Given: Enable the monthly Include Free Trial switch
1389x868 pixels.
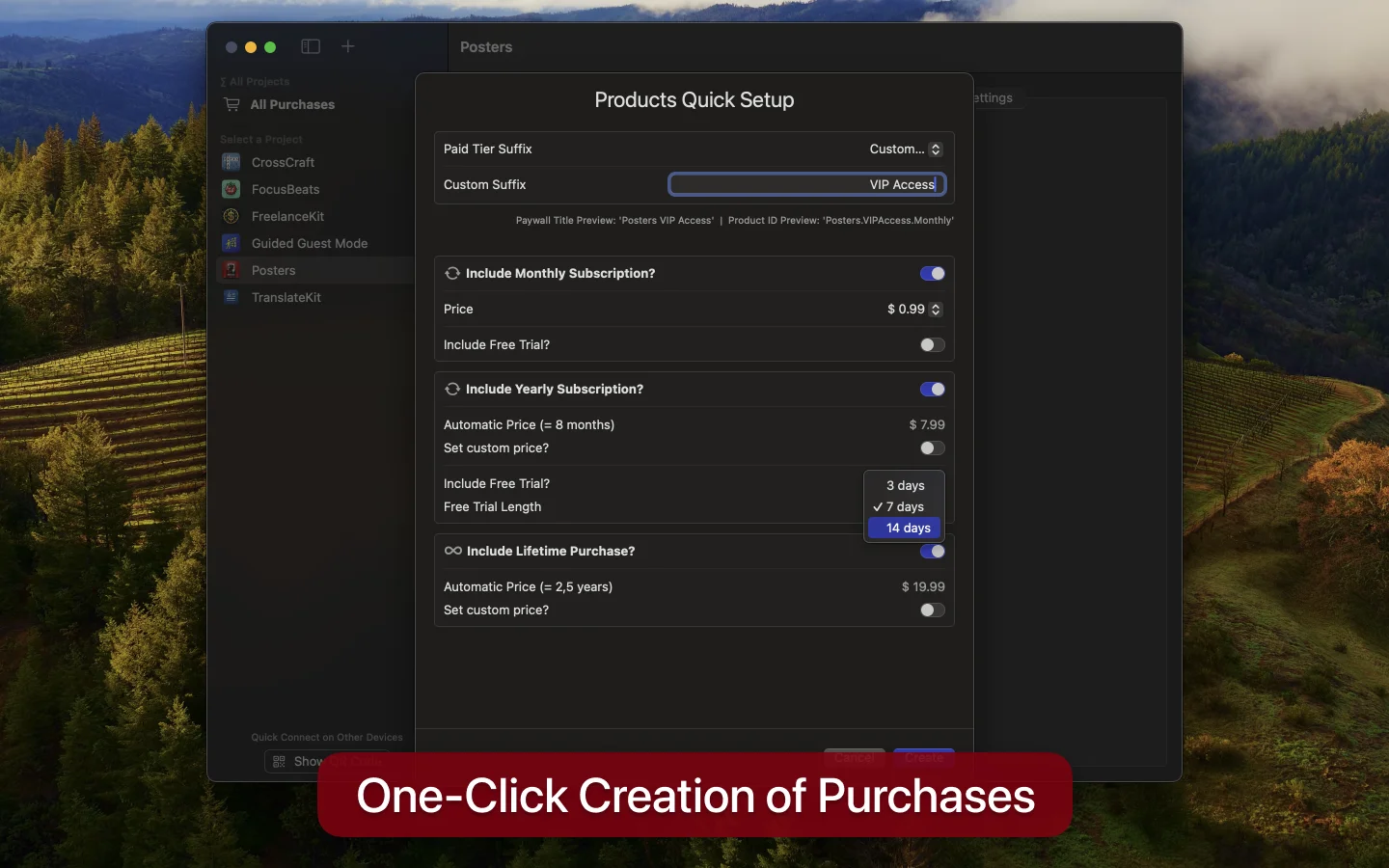Looking at the screenshot, I should click(932, 345).
